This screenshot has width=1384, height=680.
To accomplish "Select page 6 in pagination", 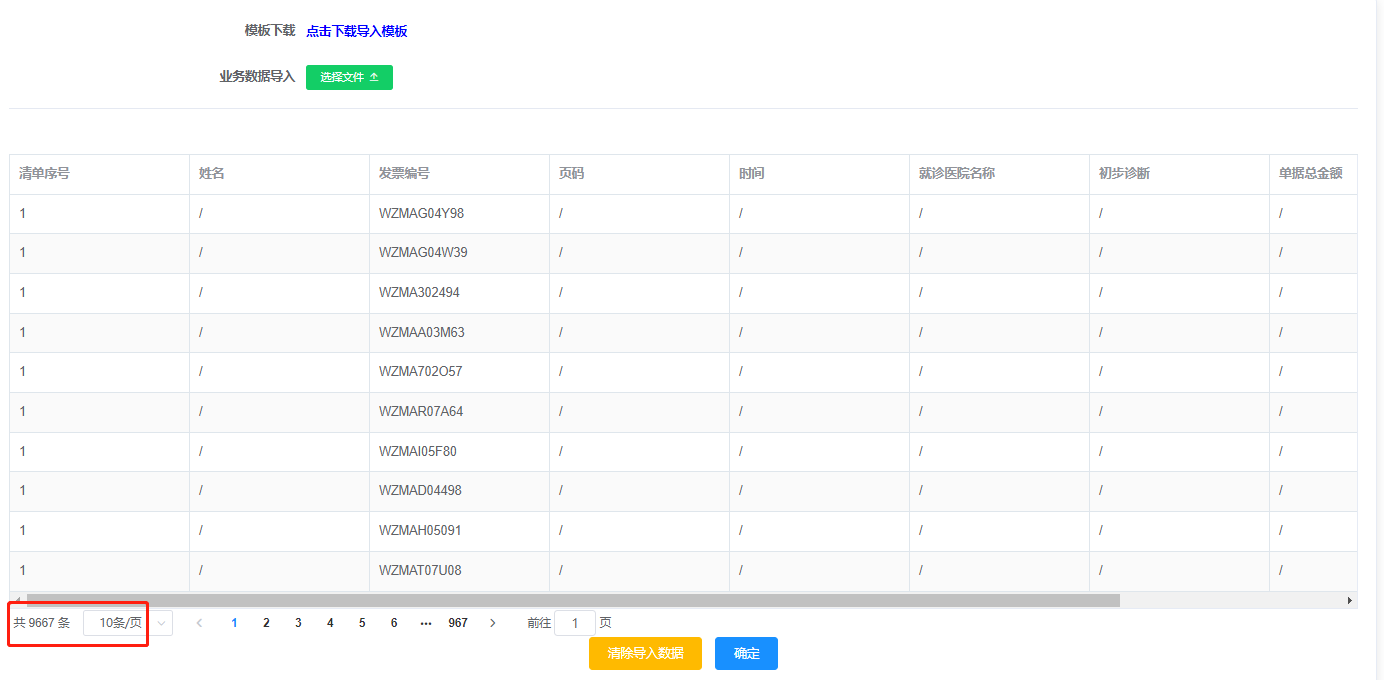I will 394,623.
